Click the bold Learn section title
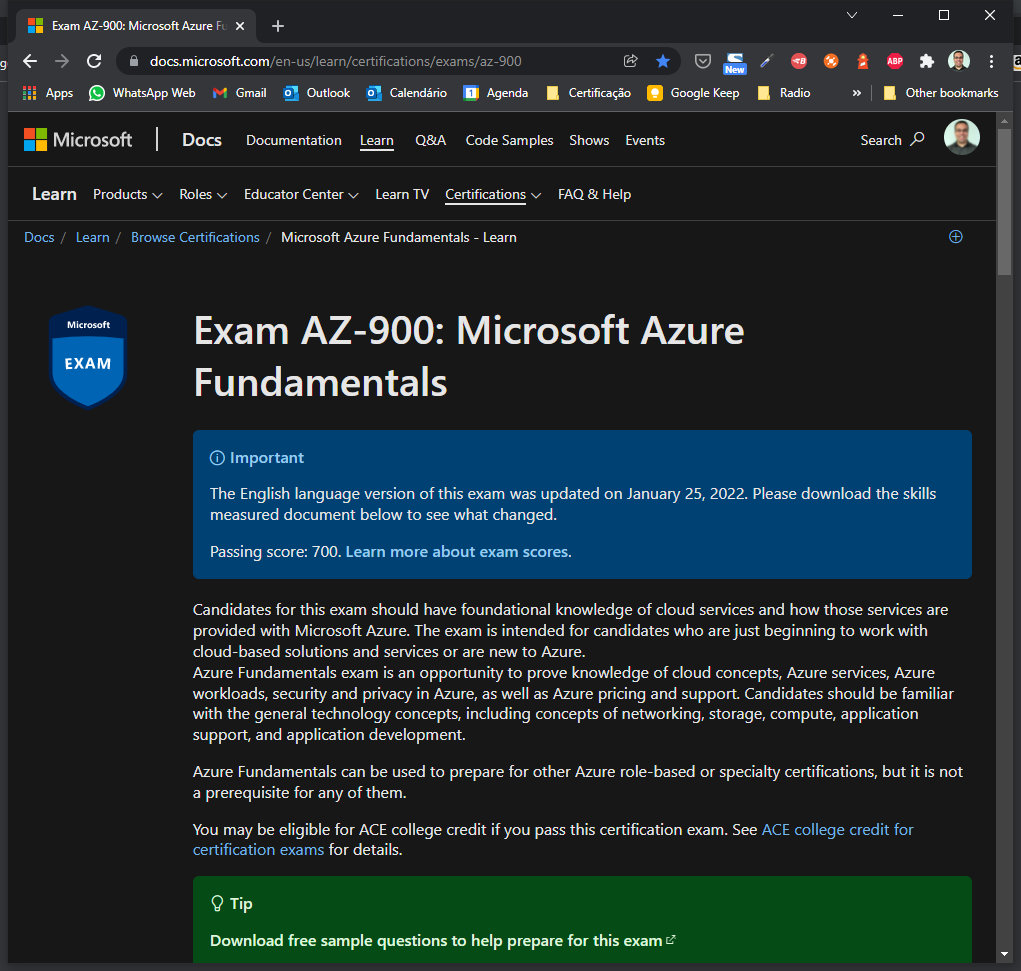The height and width of the screenshot is (971, 1021). 55,194
